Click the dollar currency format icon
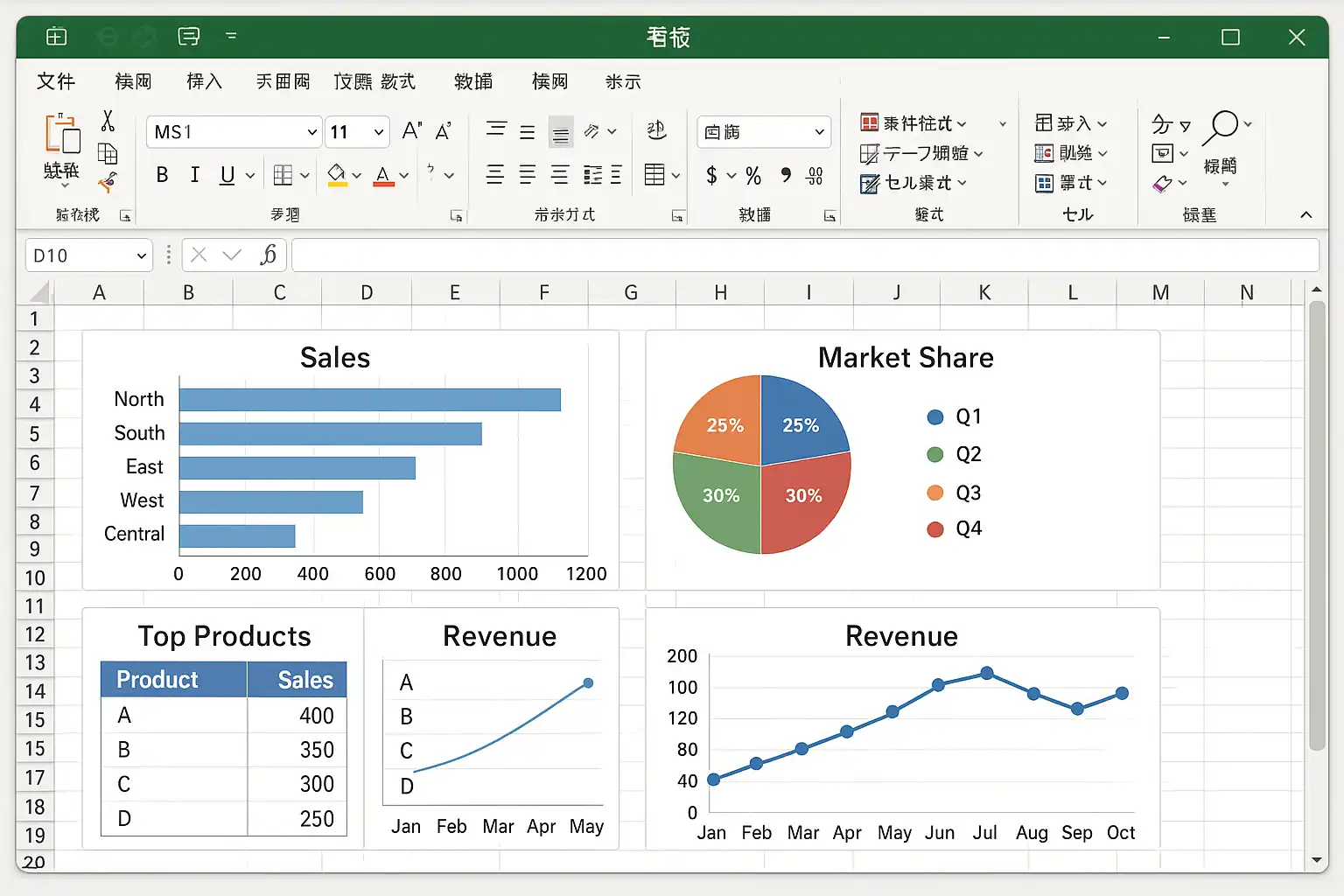Image resolution: width=1344 pixels, height=896 pixels. (x=711, y=176)
